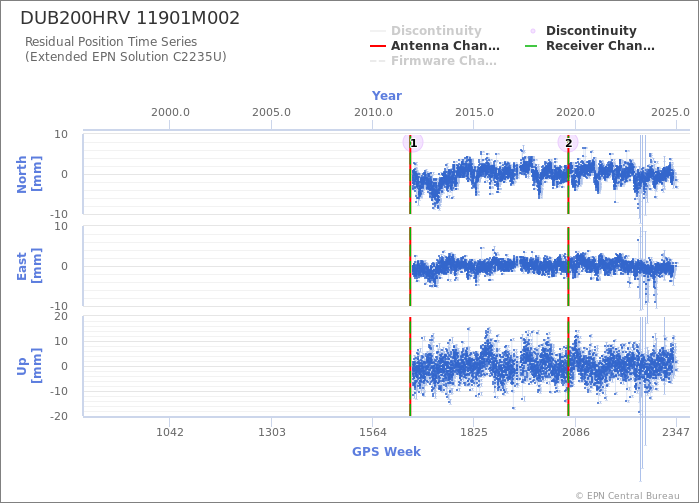700x504 pixels.
Task: Click the Up [mm] axis label
Action: [29, 366]
